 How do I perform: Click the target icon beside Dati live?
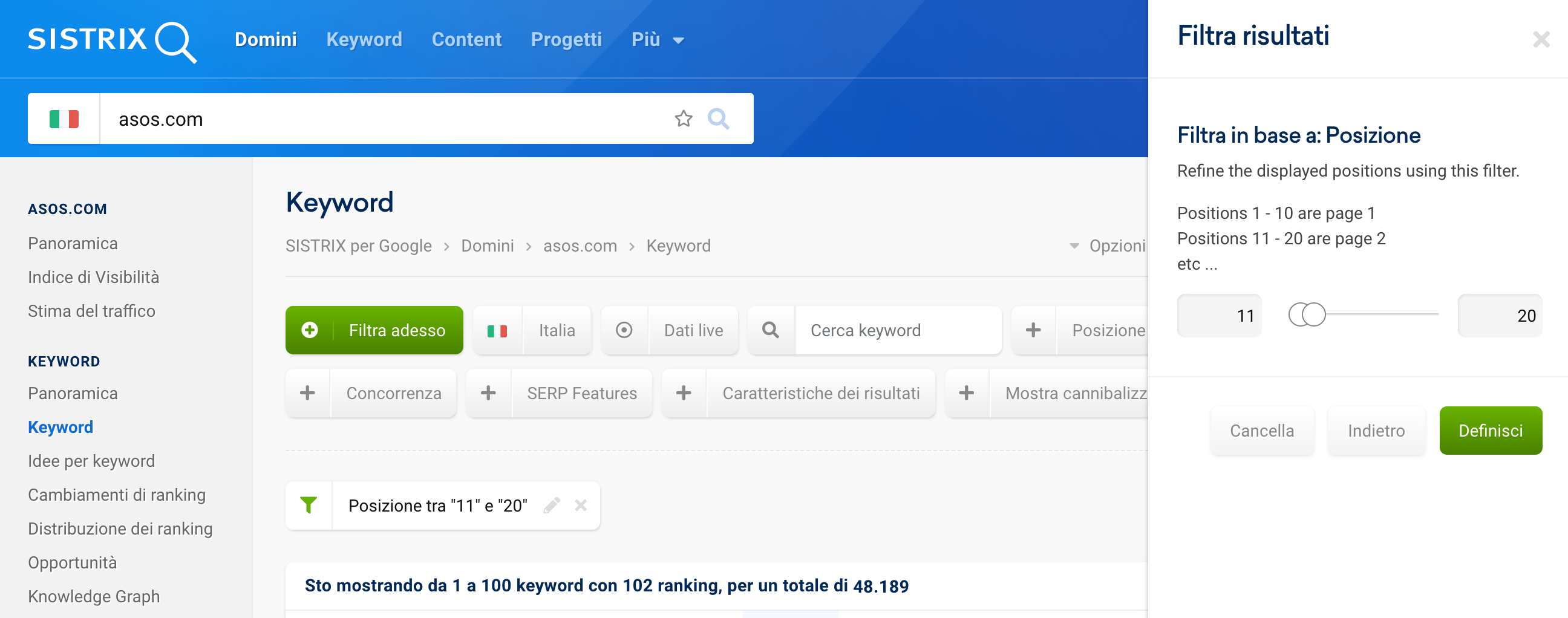pyautogui.click(x=624, y=330)
